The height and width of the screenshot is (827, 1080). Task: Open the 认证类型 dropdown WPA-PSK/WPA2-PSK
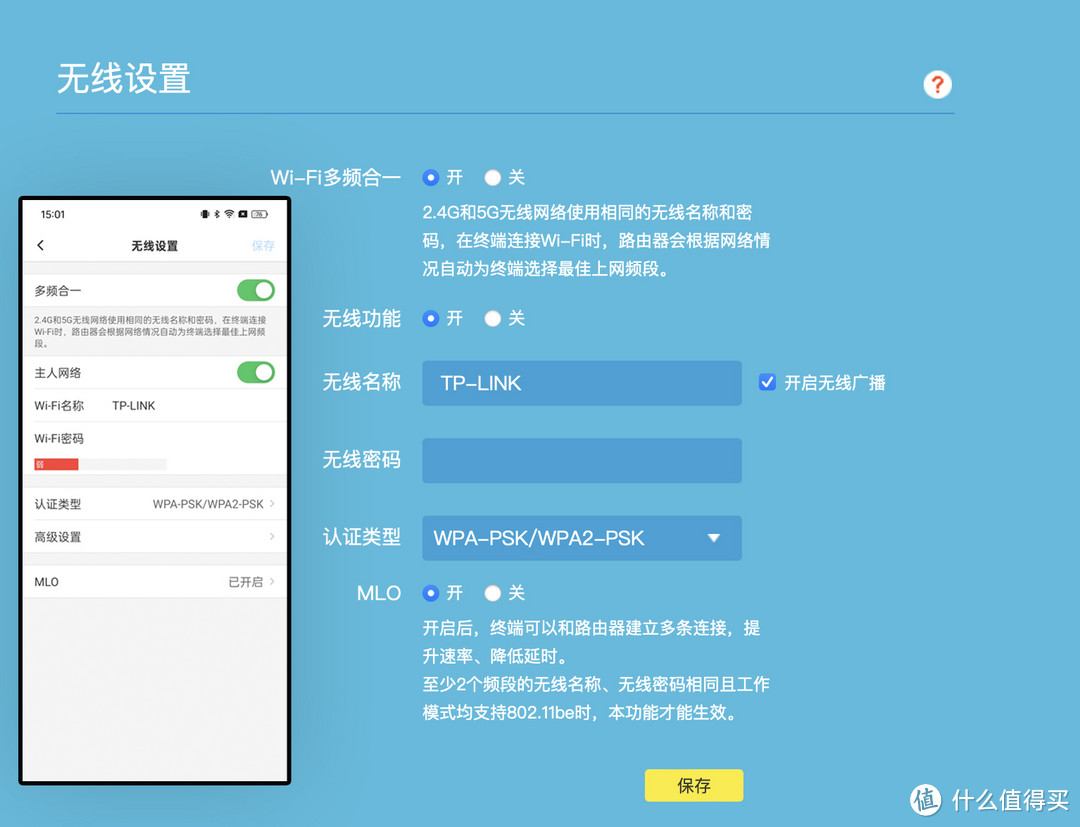click(582, 538)
